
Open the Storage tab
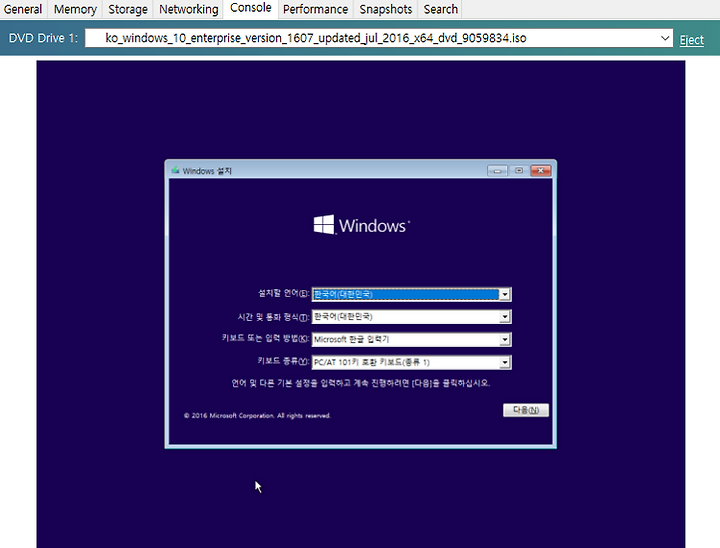coord(128,9)
